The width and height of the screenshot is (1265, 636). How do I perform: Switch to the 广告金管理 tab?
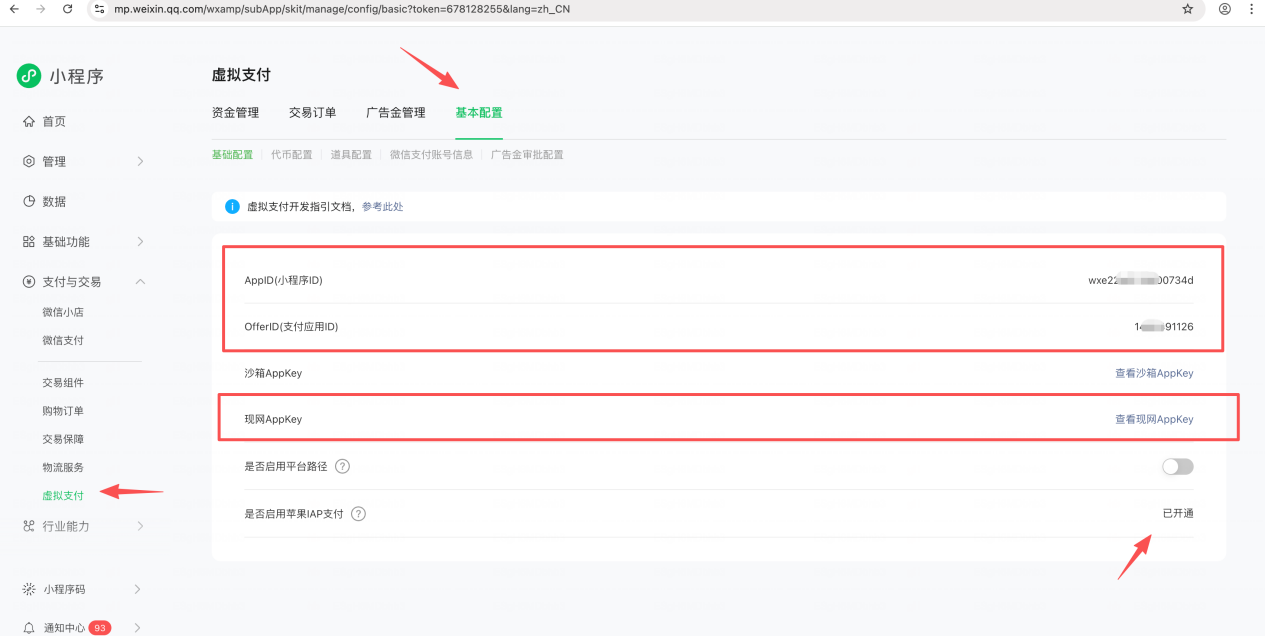[x=396, y=113]
